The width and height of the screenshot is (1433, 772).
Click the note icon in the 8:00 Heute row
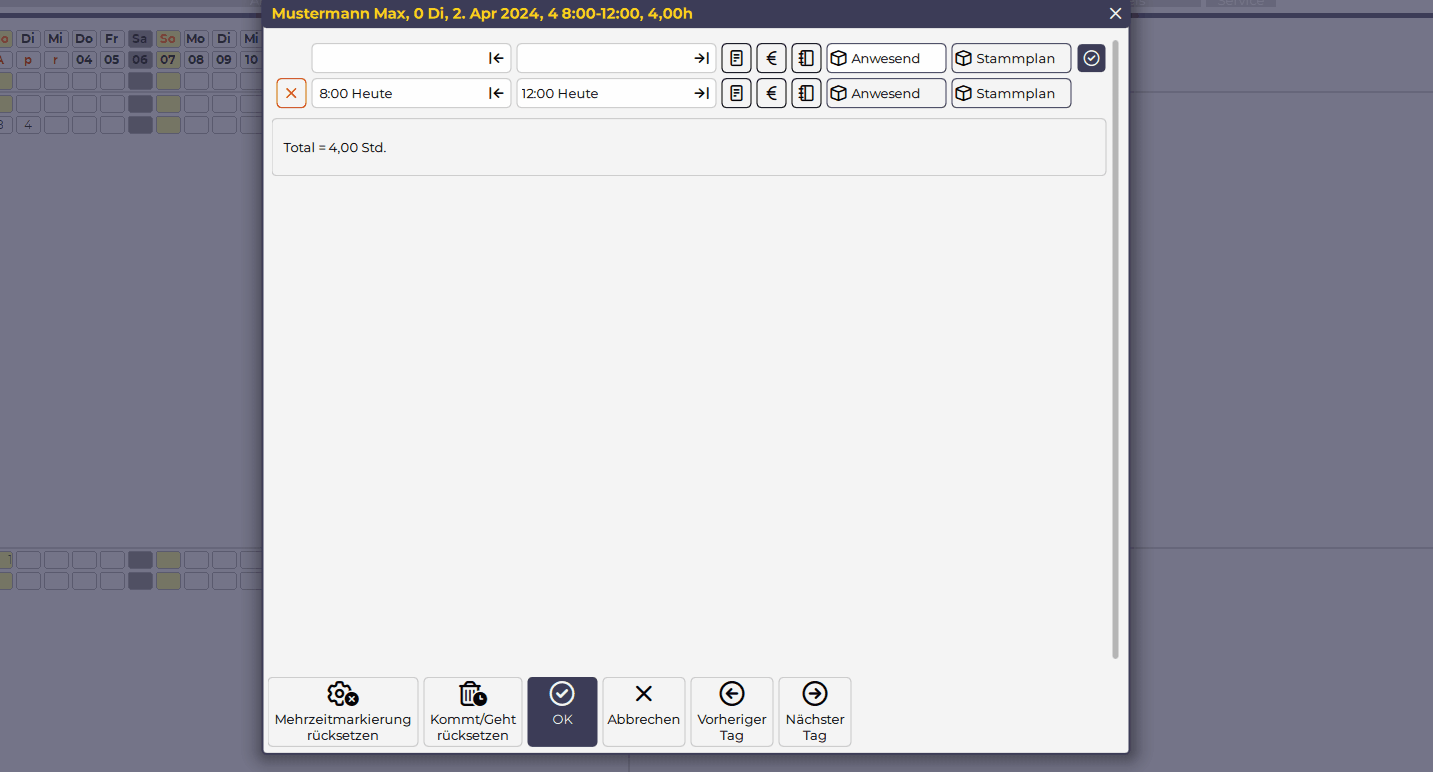pyautogui.click(x=736, y=93)
